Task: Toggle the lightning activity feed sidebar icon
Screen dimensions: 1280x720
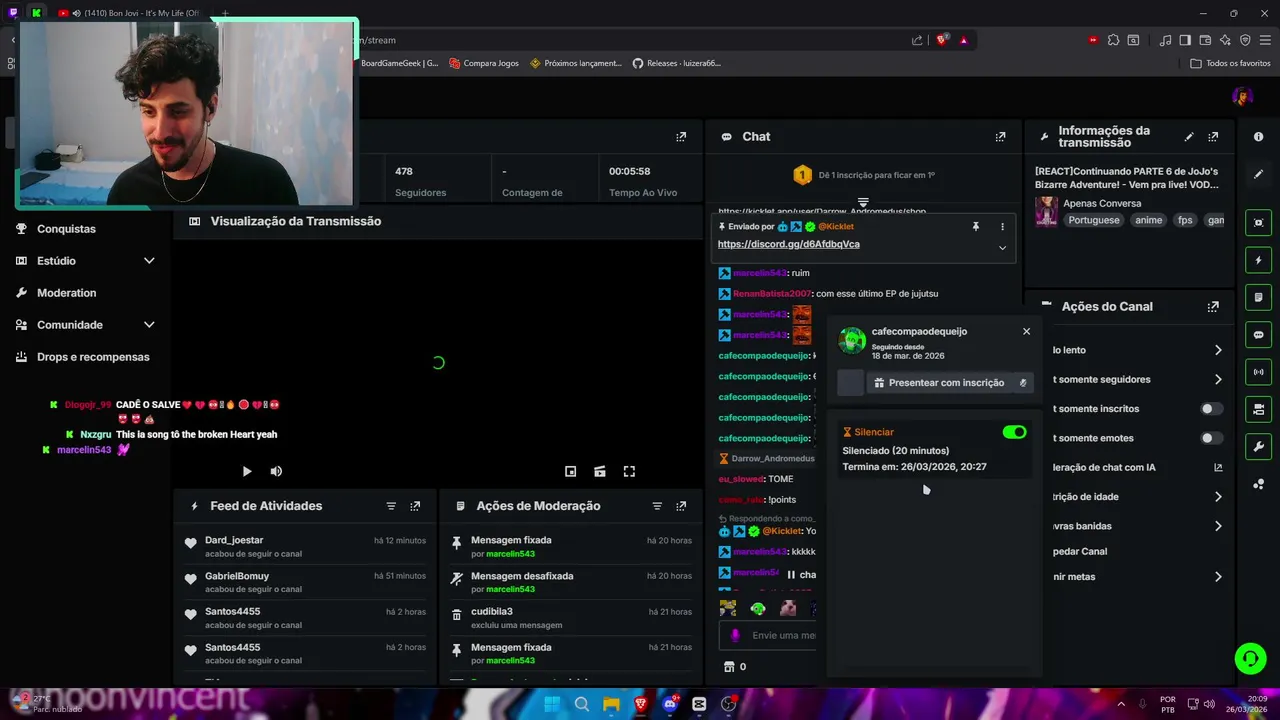Action: point(1258,260)
